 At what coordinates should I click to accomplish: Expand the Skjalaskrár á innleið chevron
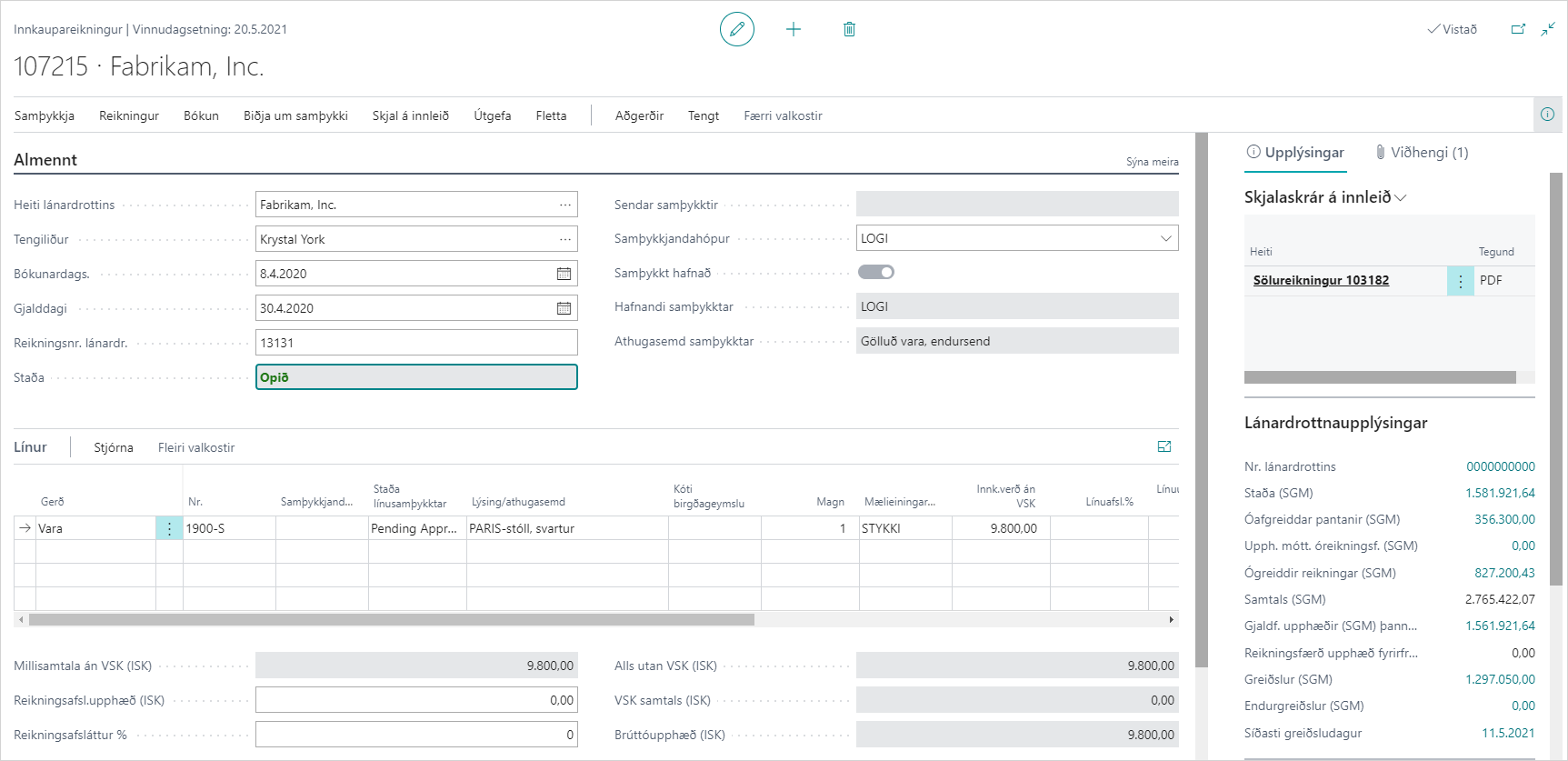[x=1401, y=197]
